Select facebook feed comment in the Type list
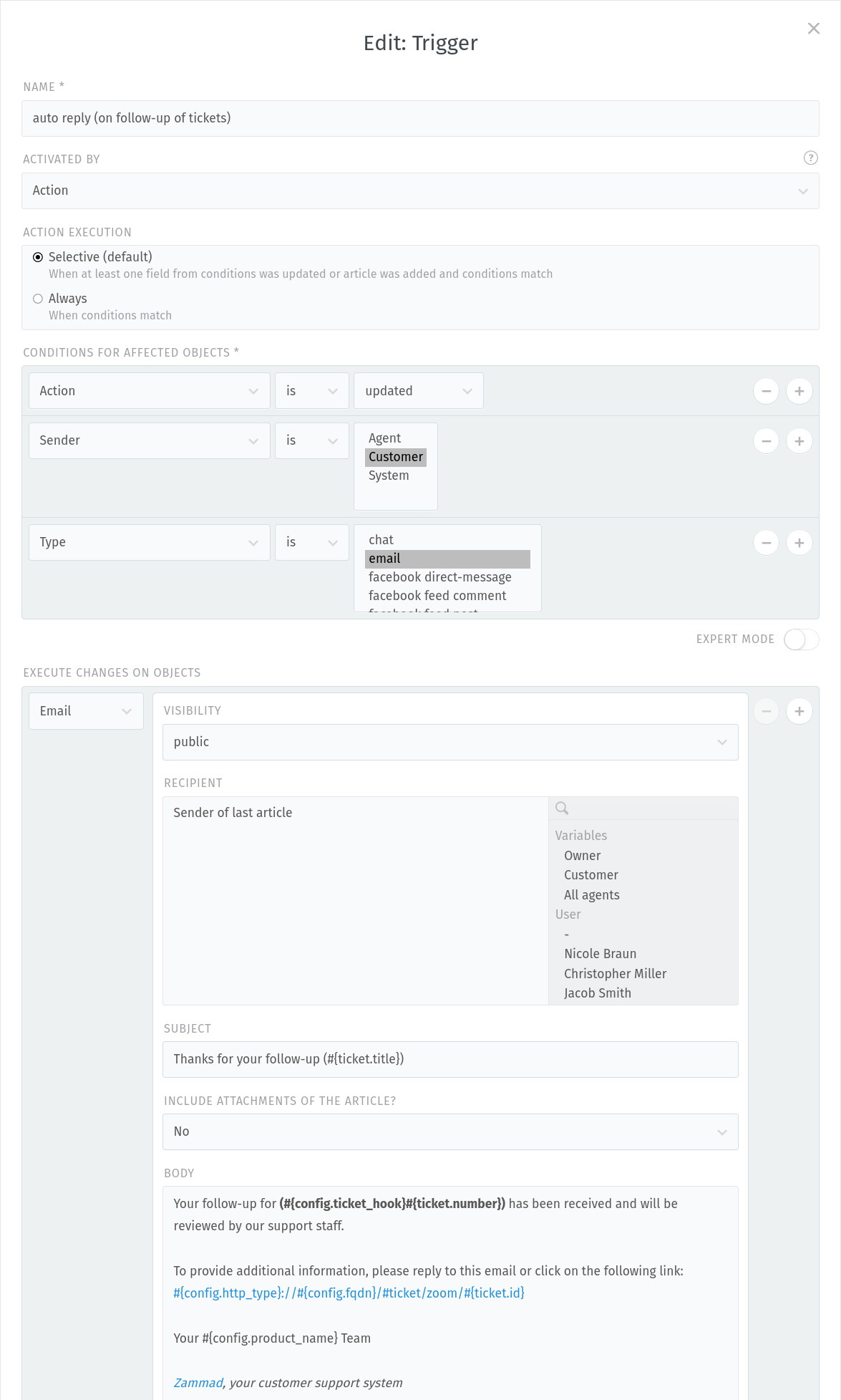Screen dimensions: 841x1400 [447, 596]
